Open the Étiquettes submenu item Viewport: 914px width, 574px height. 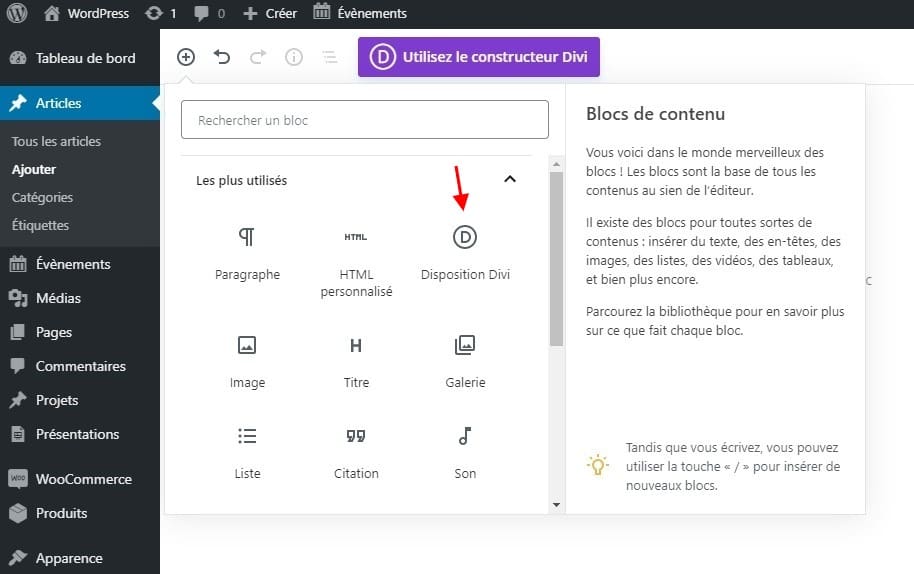pos(40,226)
